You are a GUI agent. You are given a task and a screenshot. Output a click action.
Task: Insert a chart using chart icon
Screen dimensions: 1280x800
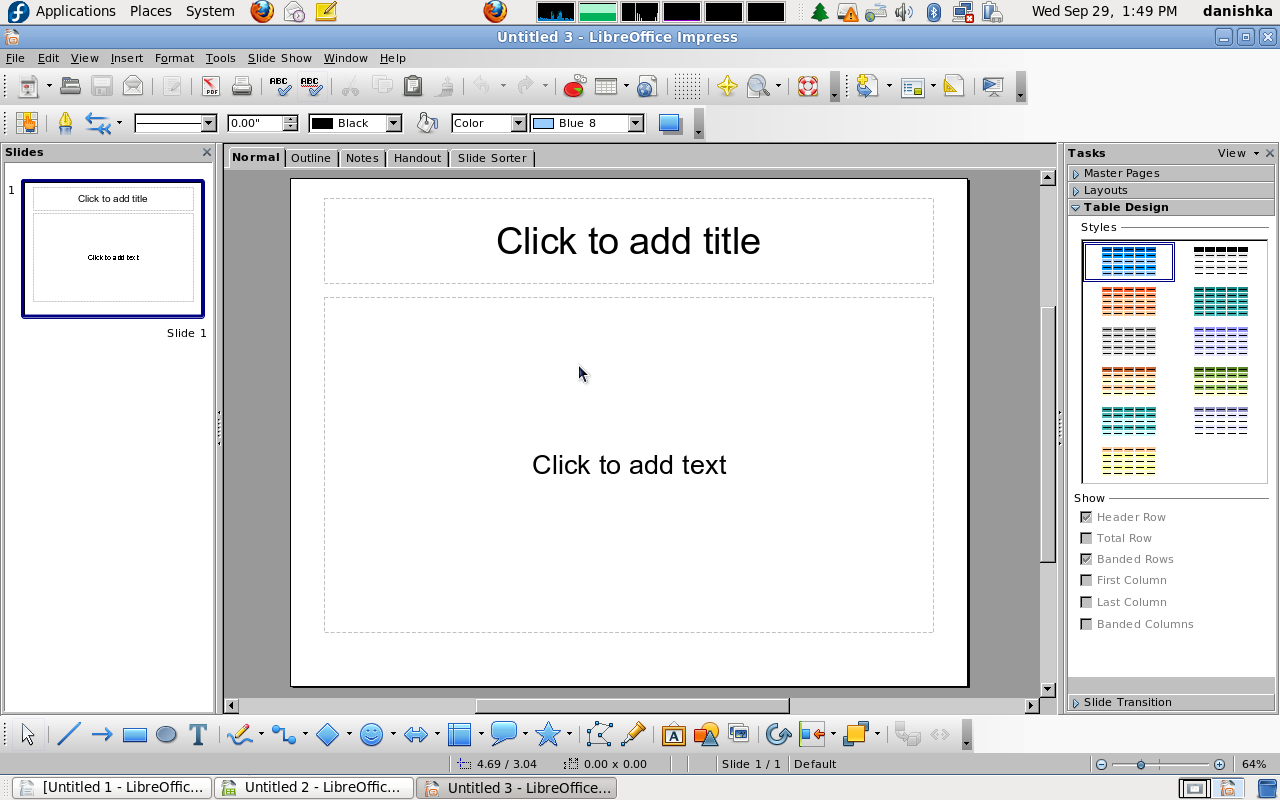tap(573, 87)
